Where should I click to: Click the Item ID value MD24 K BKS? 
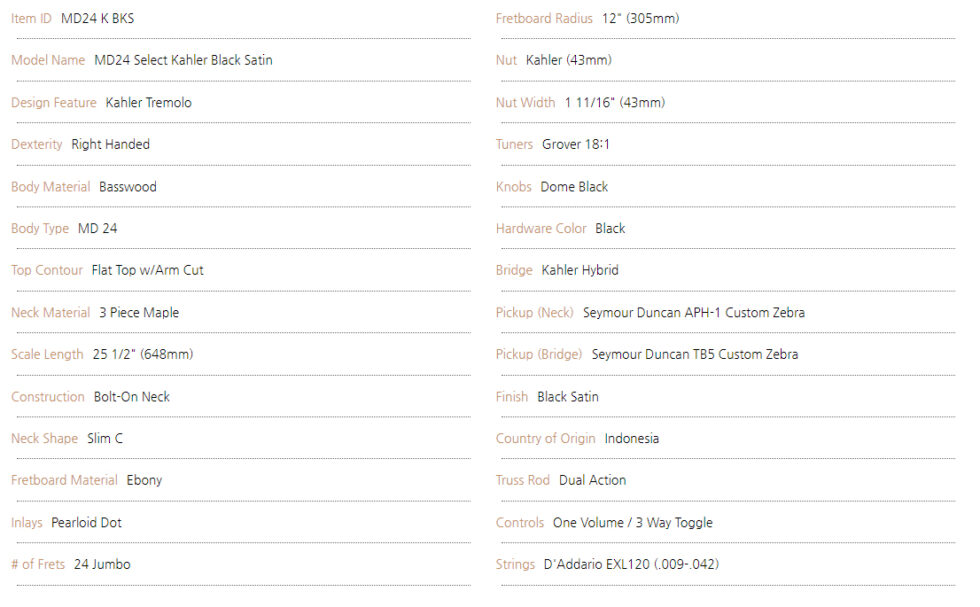98,19
